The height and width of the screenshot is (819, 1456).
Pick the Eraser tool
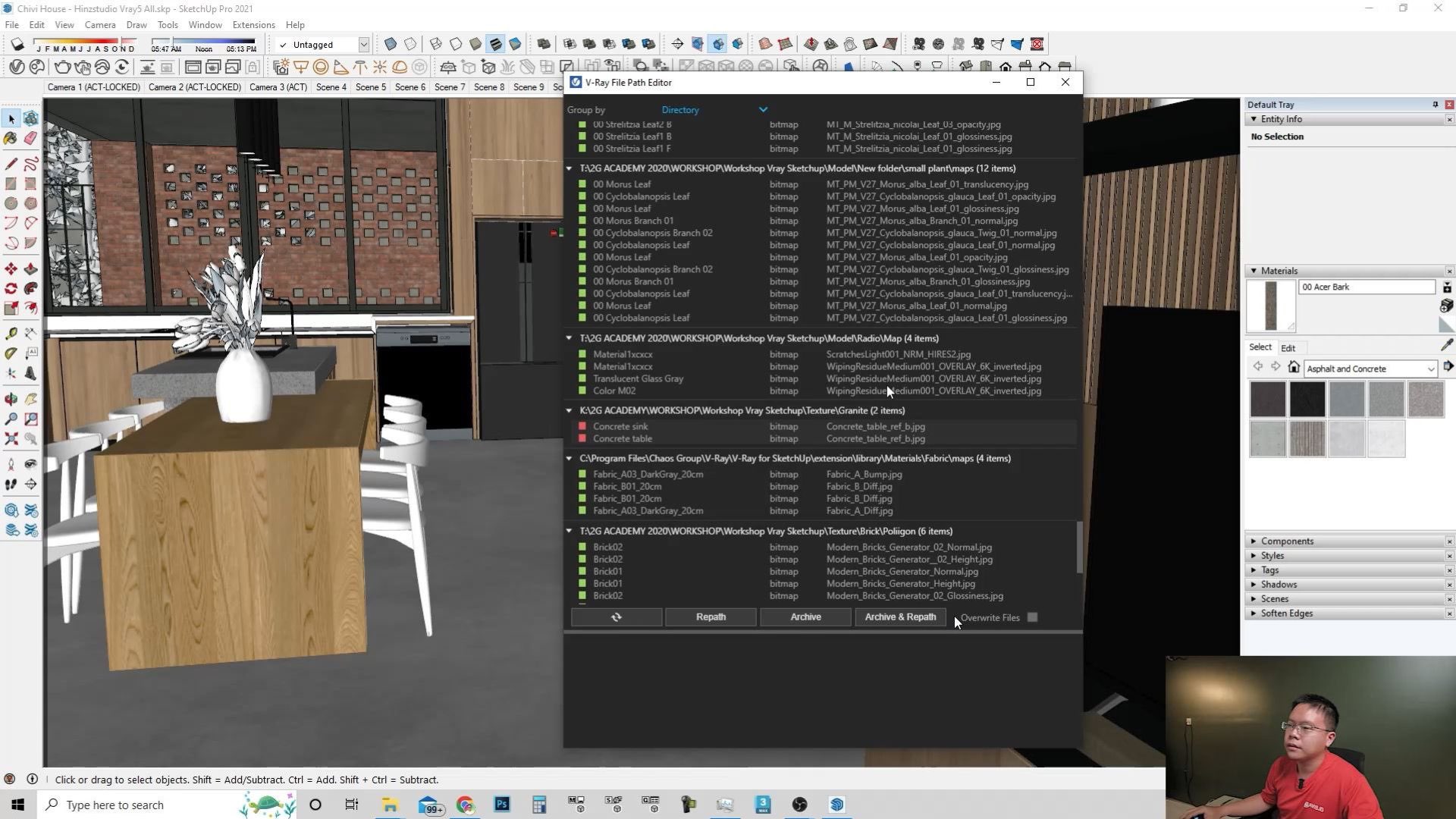(x=30, y=139)
